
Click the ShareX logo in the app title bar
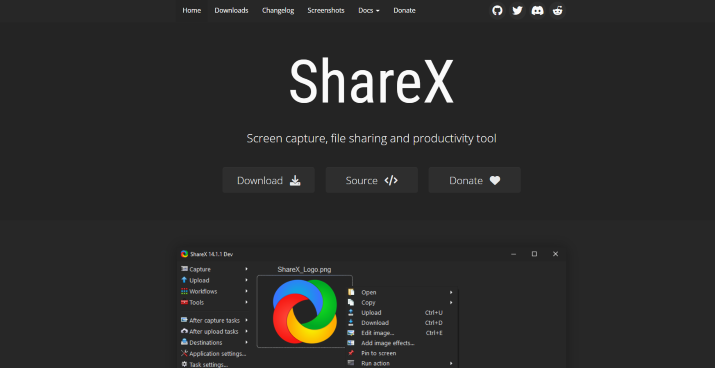click(184, 254)
